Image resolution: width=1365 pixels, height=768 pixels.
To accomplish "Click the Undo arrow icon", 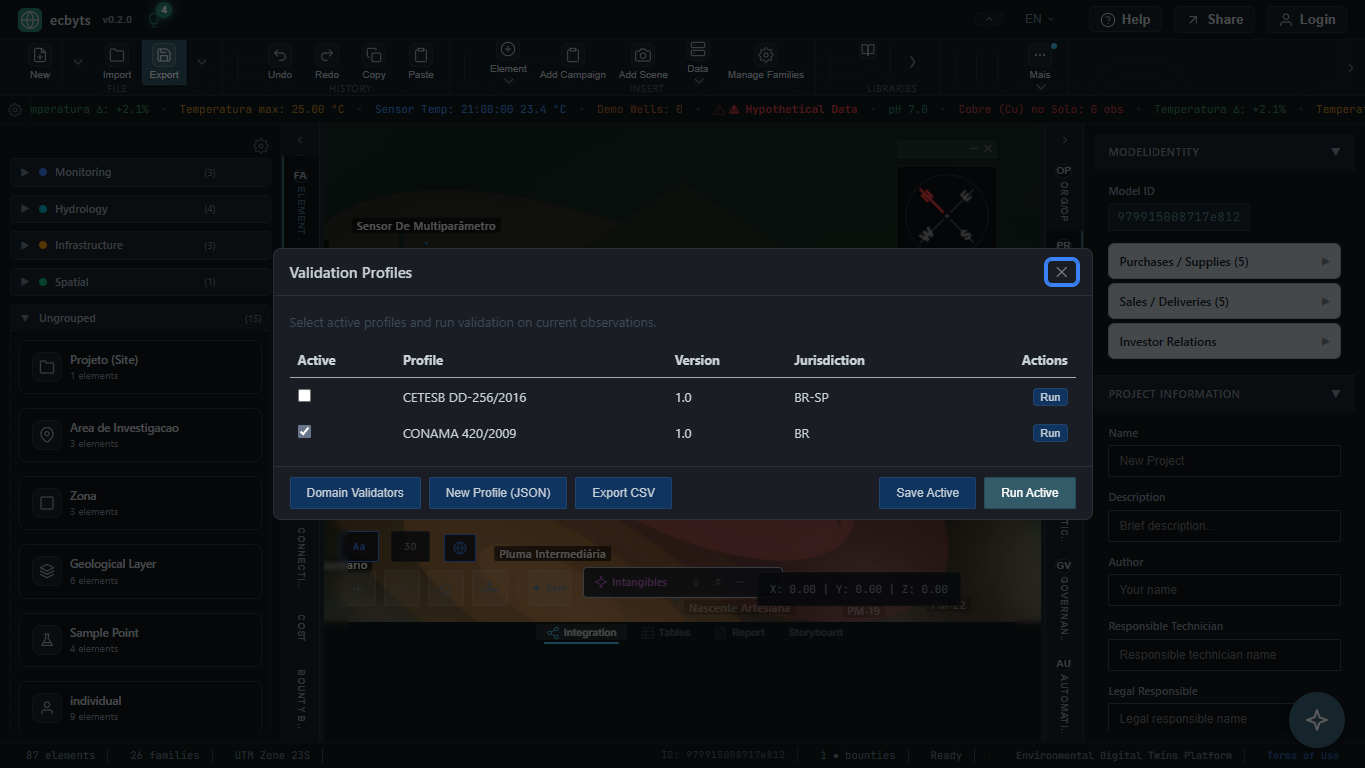I will (x=280, y=56).
